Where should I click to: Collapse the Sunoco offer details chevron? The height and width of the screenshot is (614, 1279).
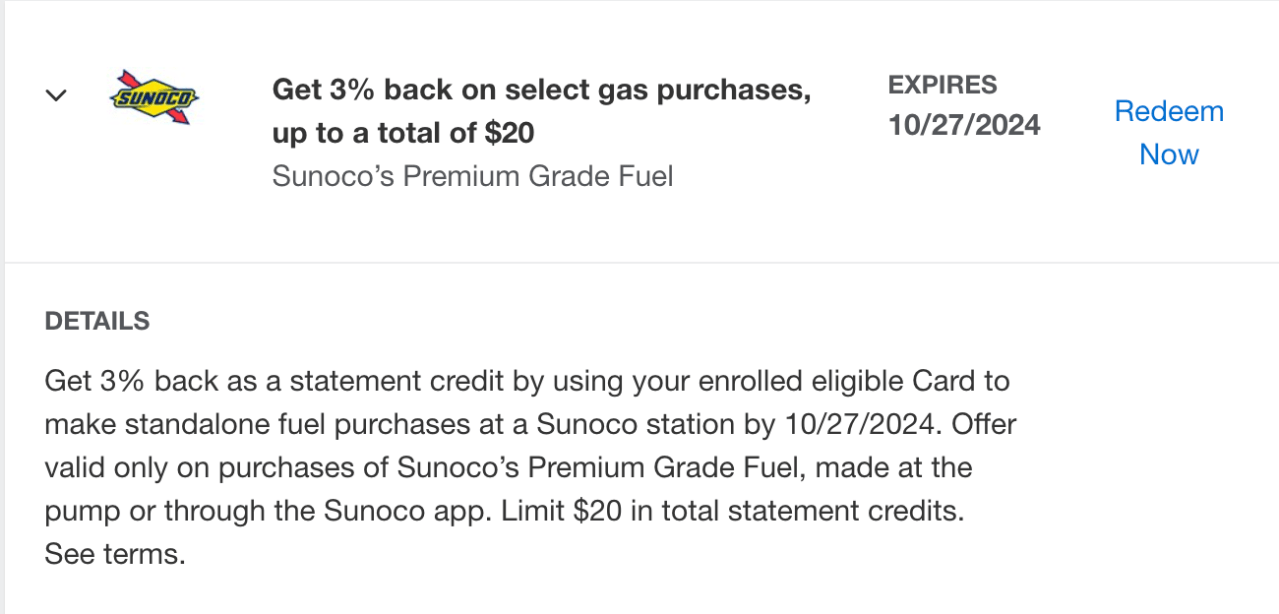(x=57, y=96)
